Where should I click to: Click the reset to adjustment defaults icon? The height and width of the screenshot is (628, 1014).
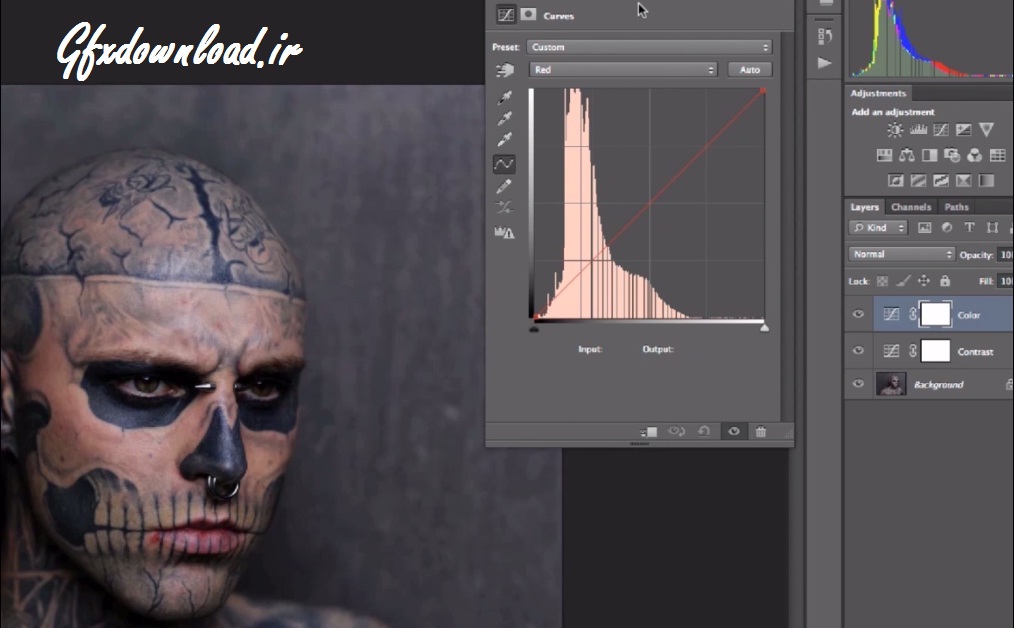(x=704, y=431)
